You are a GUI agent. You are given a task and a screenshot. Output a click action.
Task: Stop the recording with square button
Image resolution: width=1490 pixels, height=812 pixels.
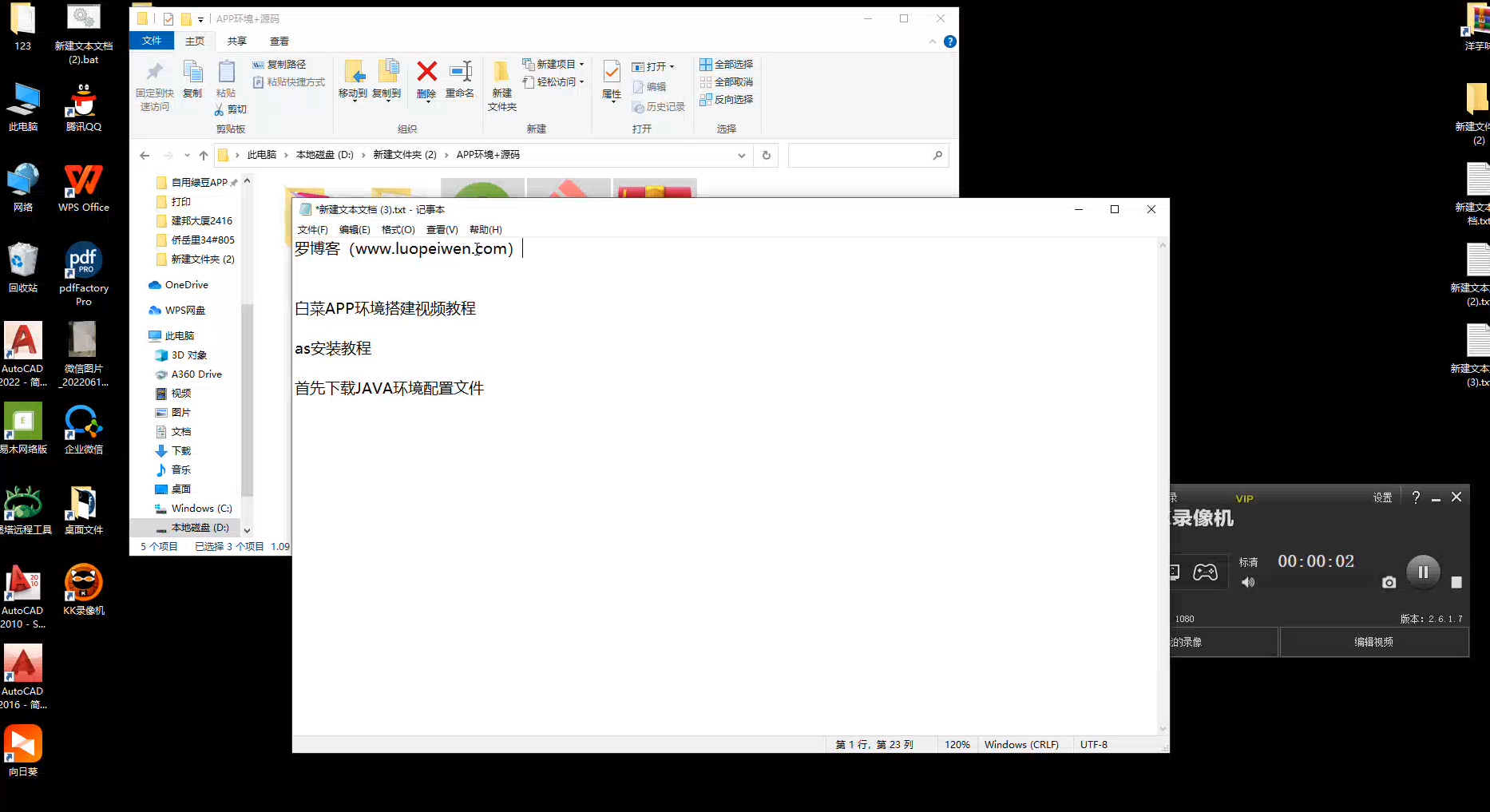[1456, 583]
